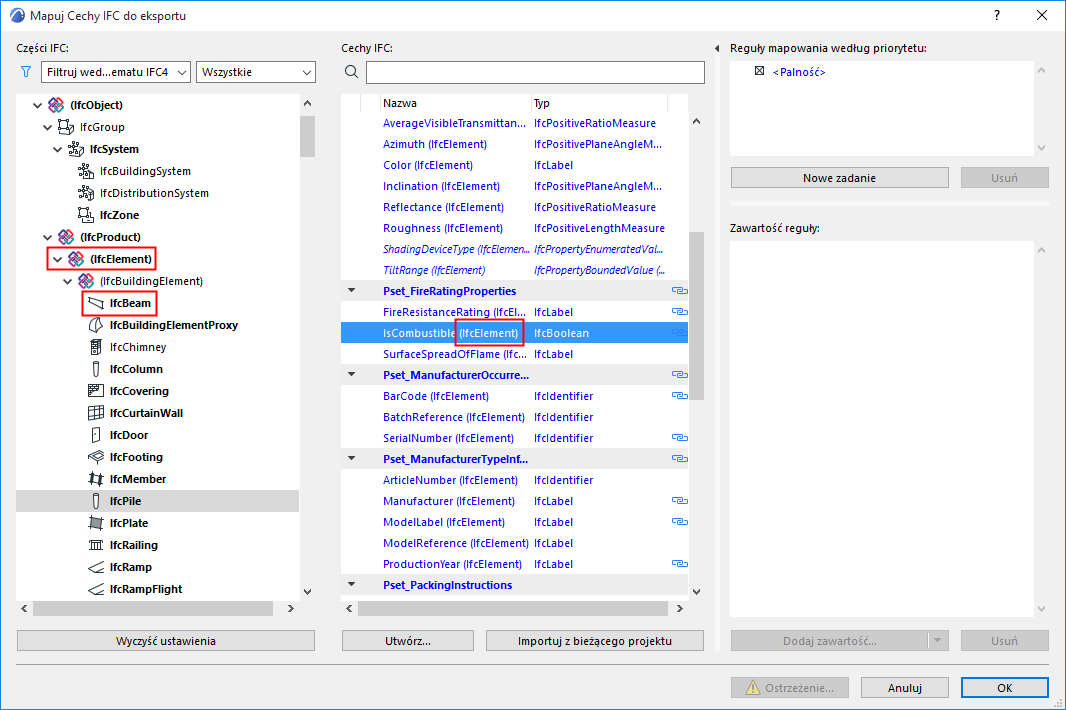Select the BatchReference (IfcElement) row

[515, 417]
